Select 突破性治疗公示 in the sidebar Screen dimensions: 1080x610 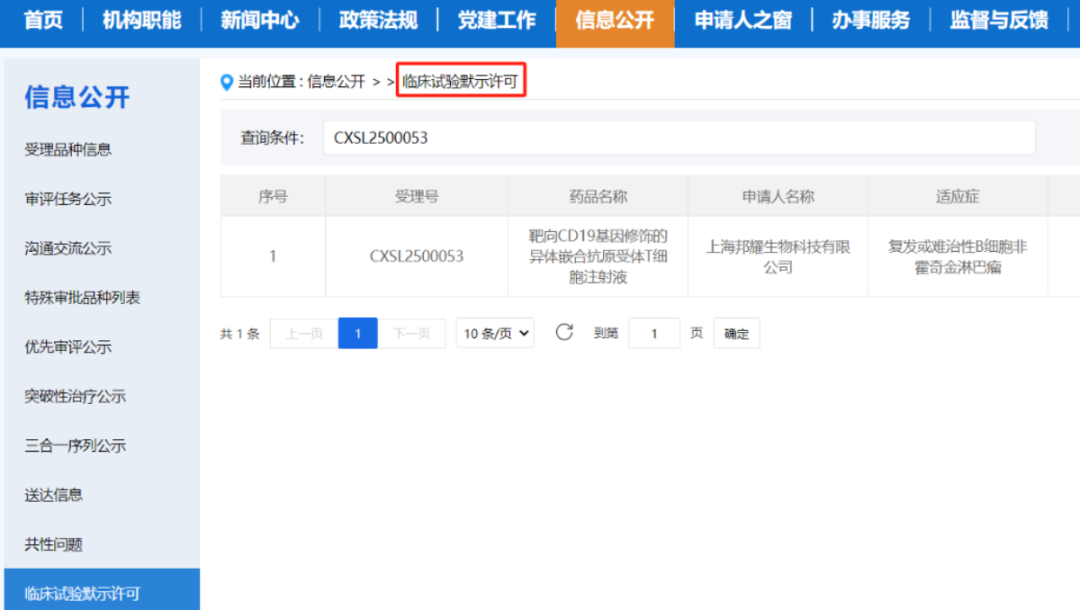pos(75,397)
